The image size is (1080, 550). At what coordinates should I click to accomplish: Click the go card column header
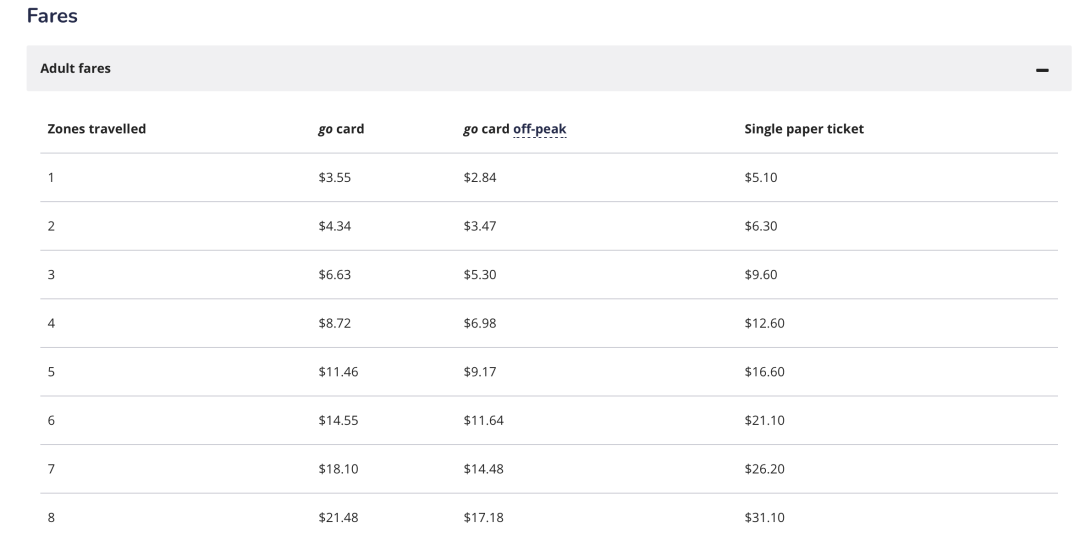[341, 129]
